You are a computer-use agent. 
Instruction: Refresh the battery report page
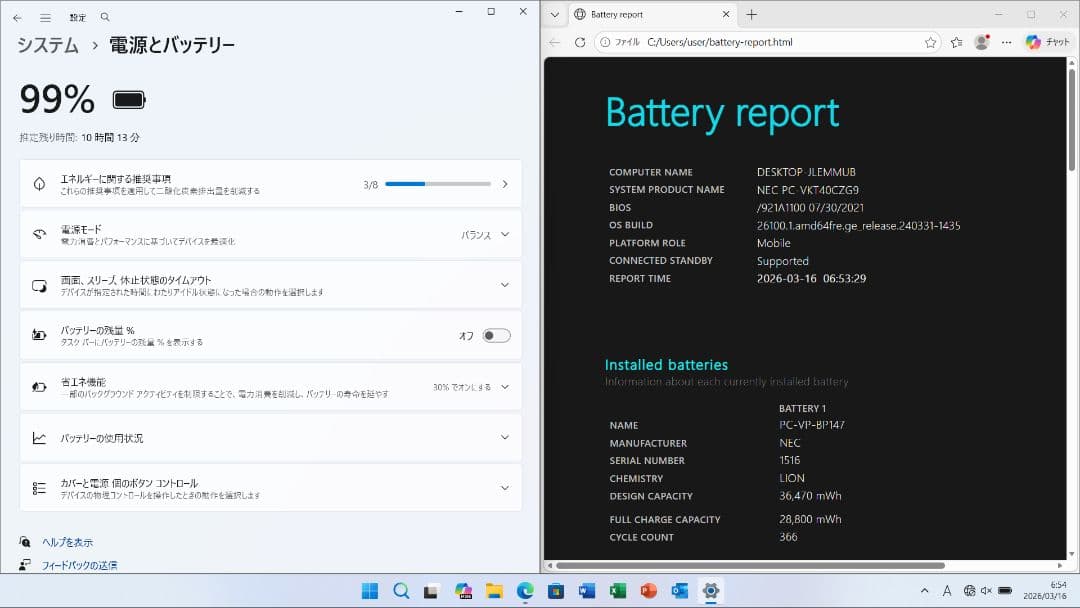580,42
